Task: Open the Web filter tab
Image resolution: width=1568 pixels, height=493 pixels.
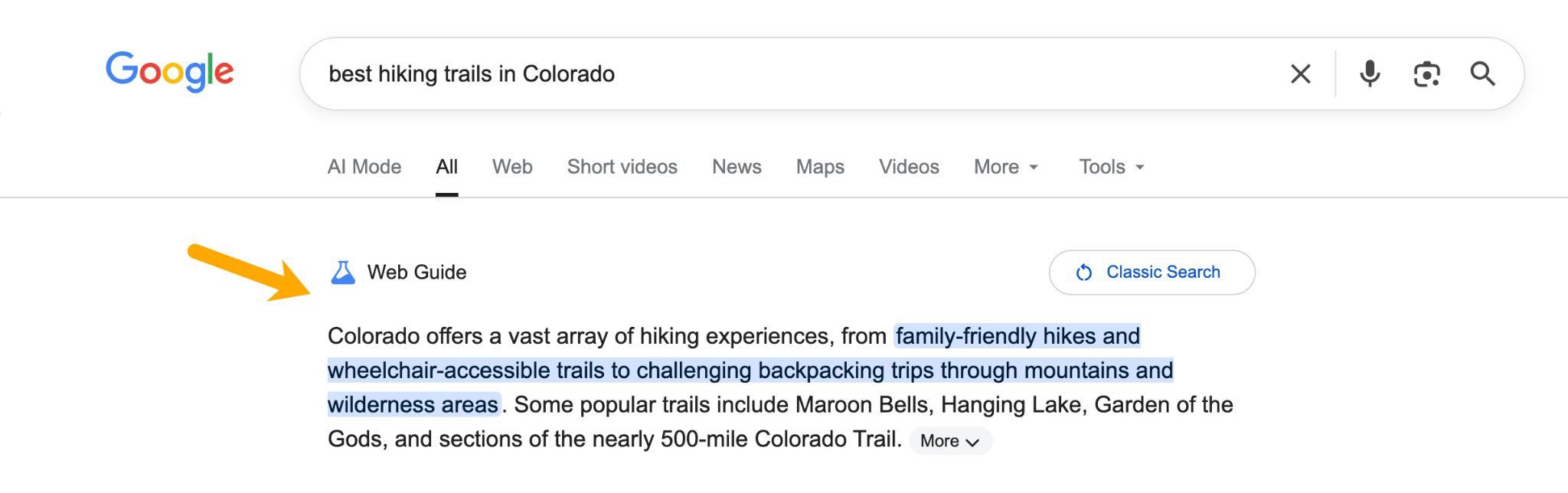Action: click(511, 166)
